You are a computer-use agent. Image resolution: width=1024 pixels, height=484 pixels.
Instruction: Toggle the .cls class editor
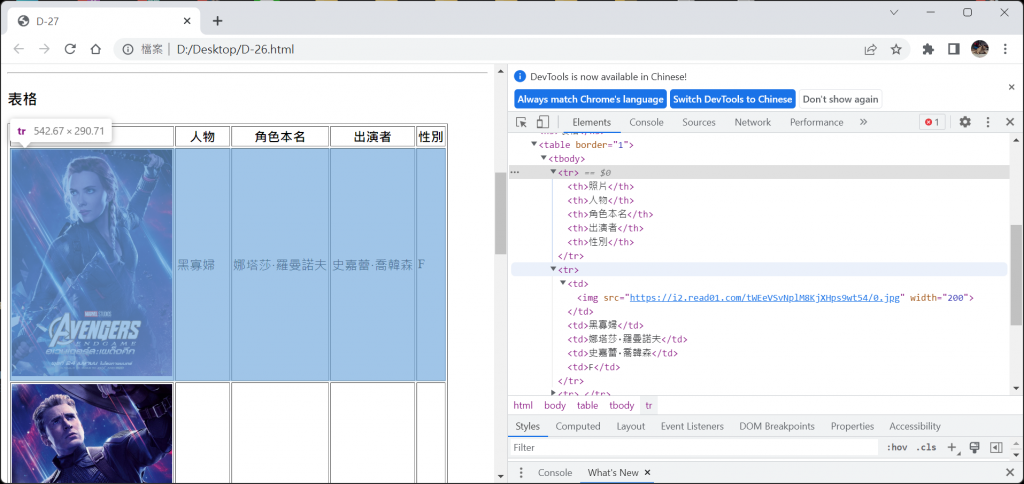point(926,447)
